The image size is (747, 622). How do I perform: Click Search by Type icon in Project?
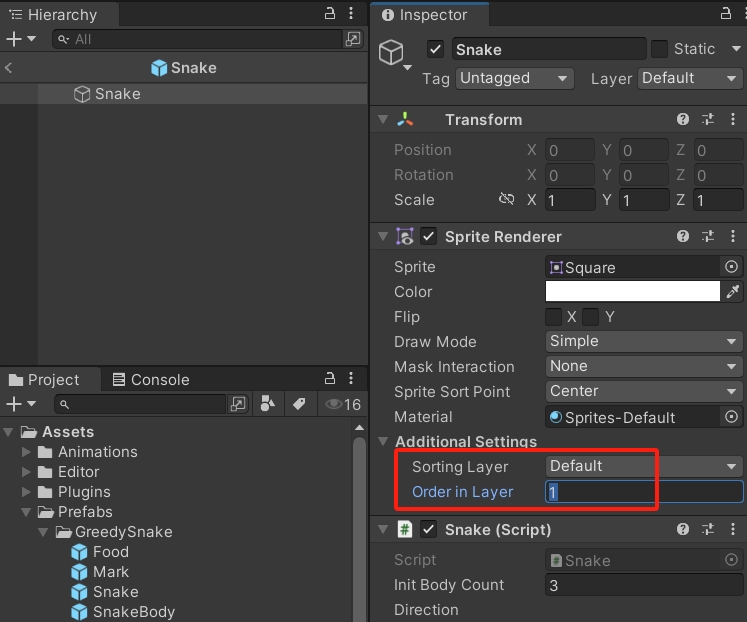click(268, 404)
